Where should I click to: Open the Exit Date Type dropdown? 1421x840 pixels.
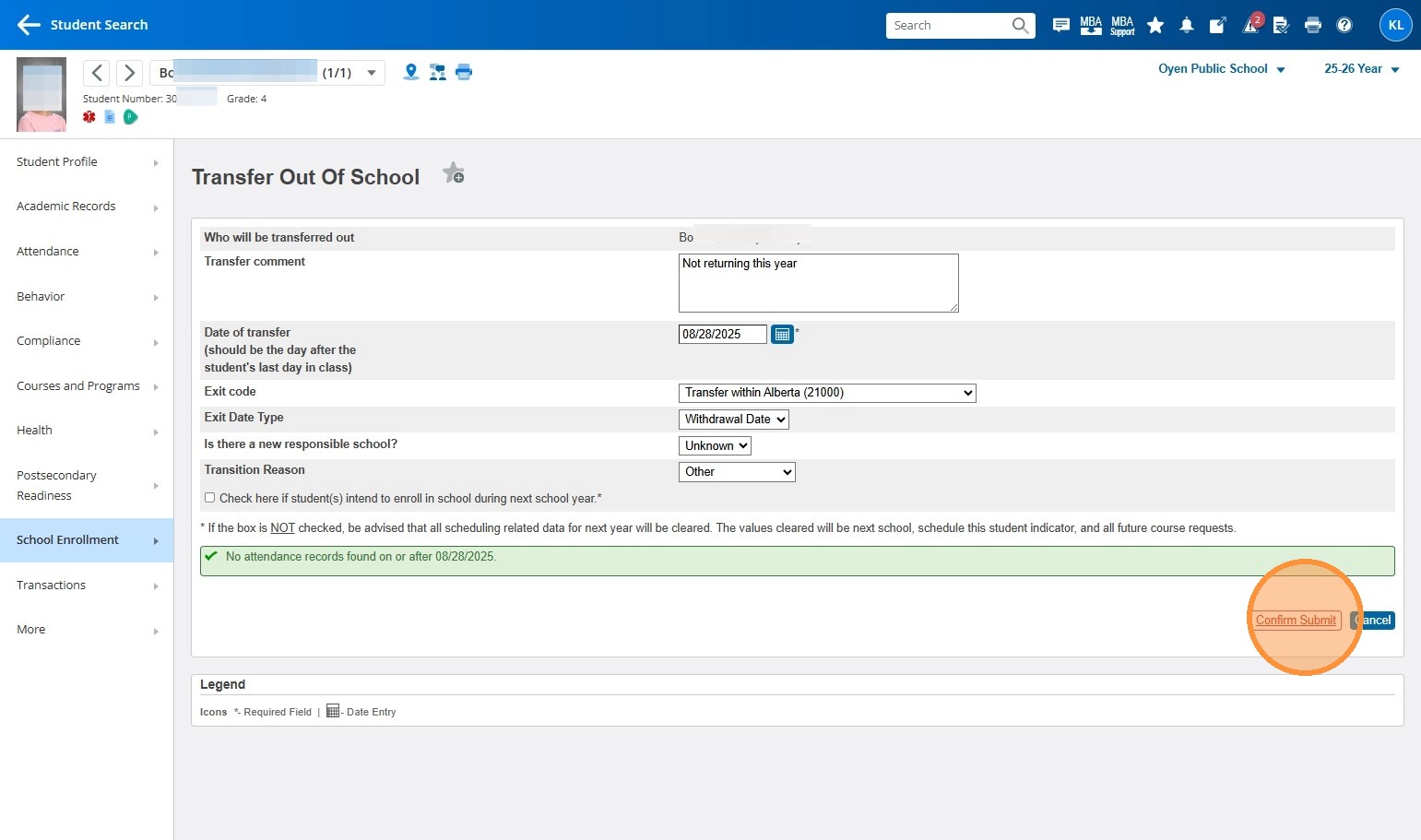tap(733, 420)
